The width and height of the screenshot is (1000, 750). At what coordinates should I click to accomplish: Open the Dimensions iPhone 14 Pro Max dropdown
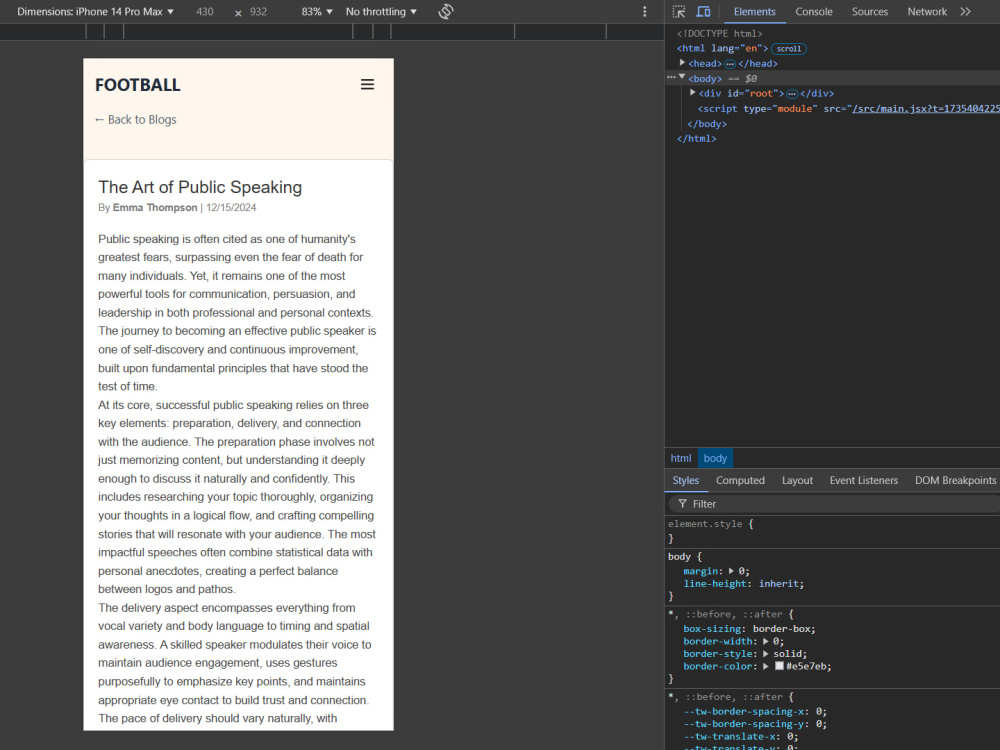(95, 11)
